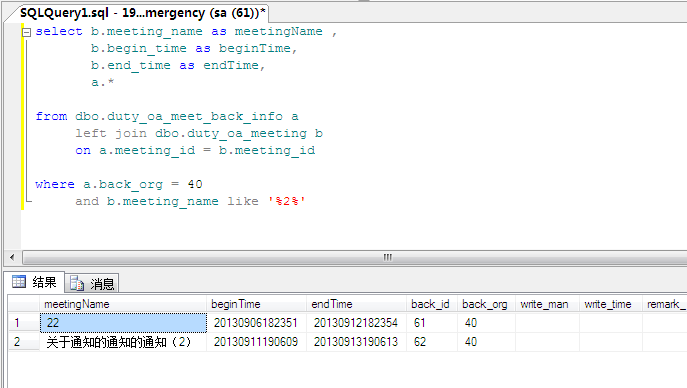Select the back_org column header
Image resolution: width=687 pixels, height=388 pixels.
486,304
